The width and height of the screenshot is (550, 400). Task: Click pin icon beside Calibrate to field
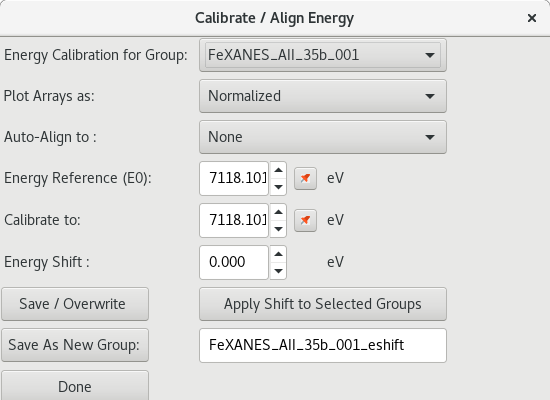click(305, 220)
